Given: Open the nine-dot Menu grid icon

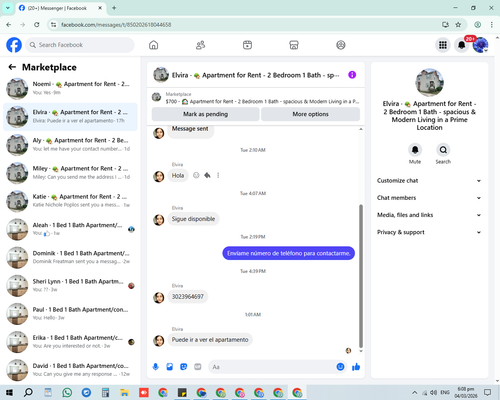Looking at the screenshot, I should click(443, 45).
